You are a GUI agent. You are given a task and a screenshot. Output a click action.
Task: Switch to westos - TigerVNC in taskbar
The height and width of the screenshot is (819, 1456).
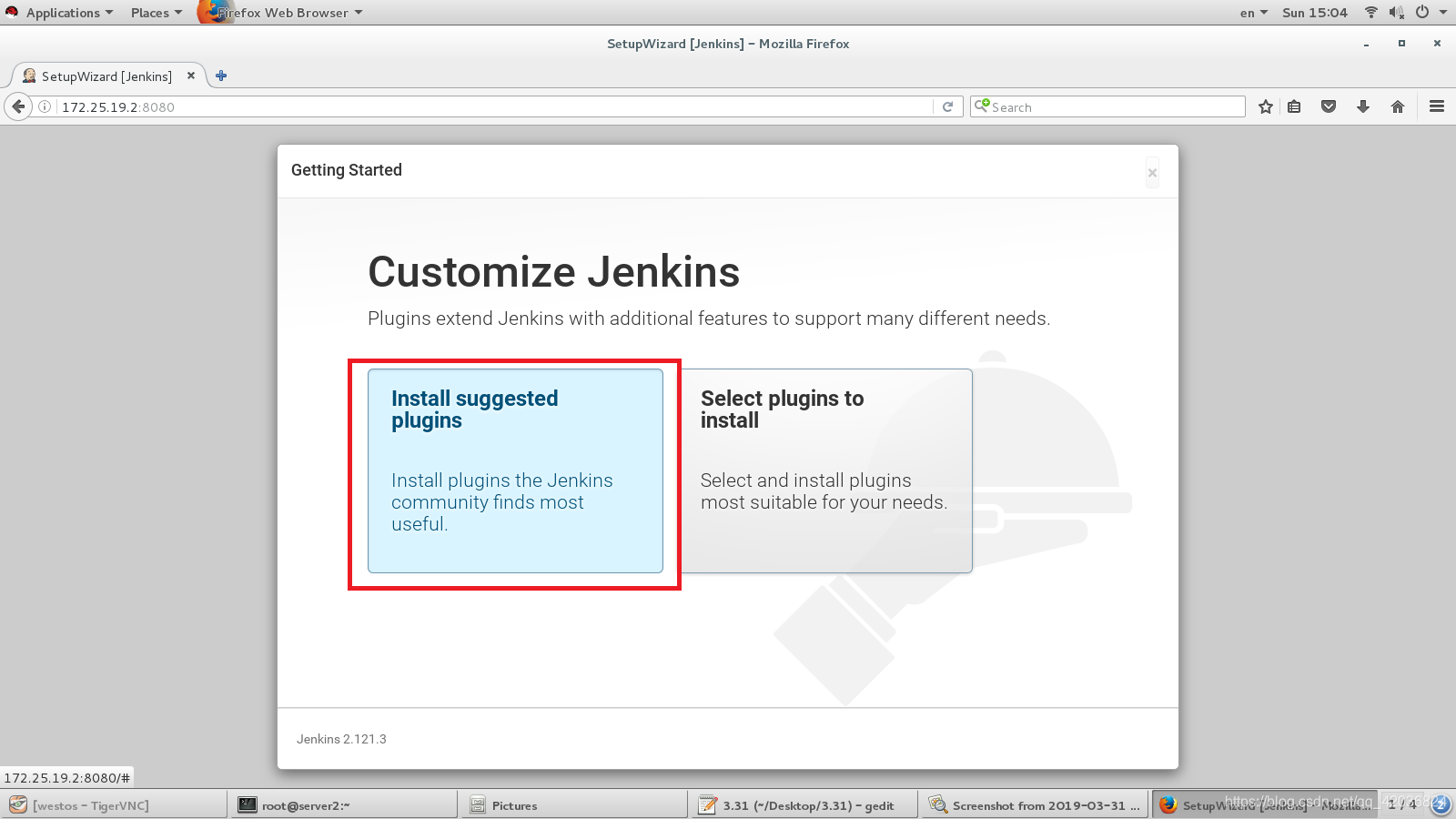(114, 805)
